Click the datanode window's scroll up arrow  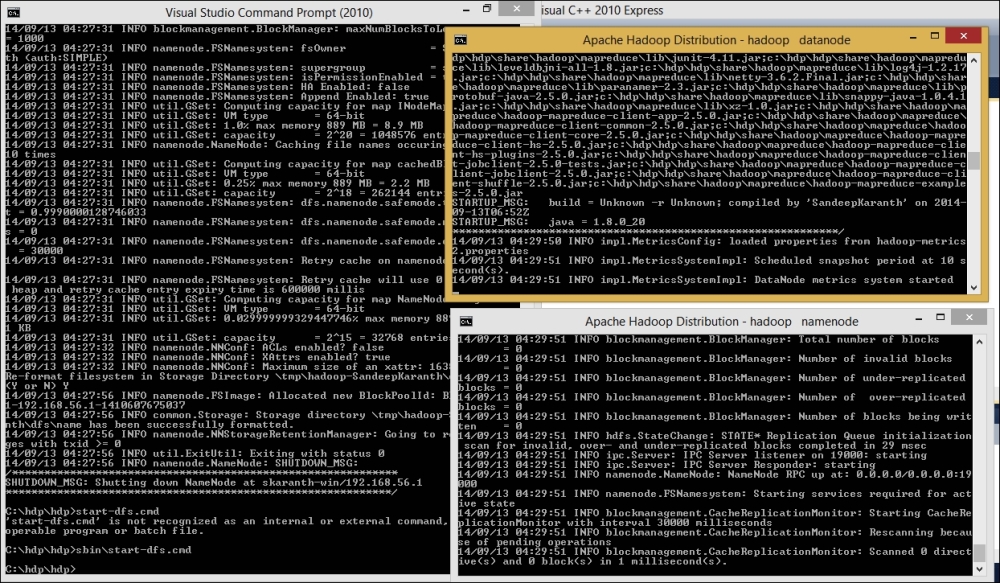pyautogui.click(x=974, y=60)
